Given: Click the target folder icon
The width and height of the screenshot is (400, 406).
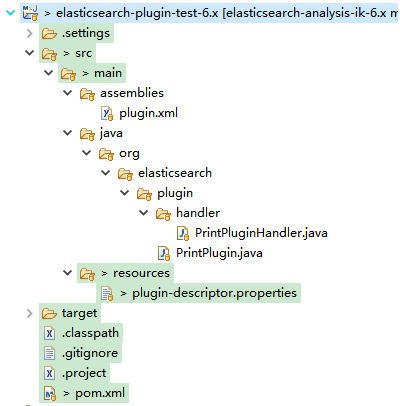Looking at the screenshot, I should pos(49,313).
